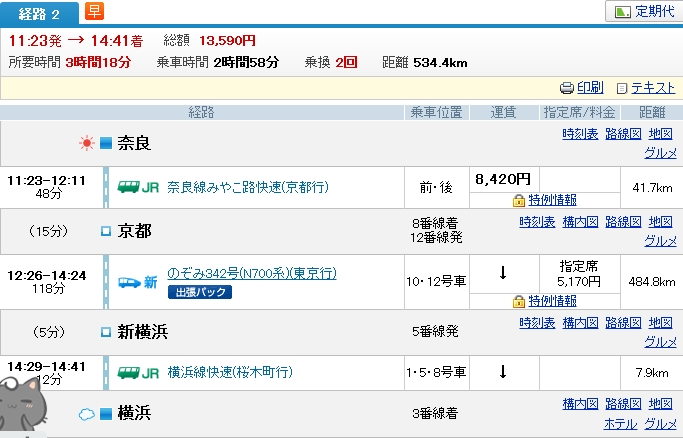Click the 指定席/料金 column header
Viewport: 683px width, 438px height.
point(579,112)
